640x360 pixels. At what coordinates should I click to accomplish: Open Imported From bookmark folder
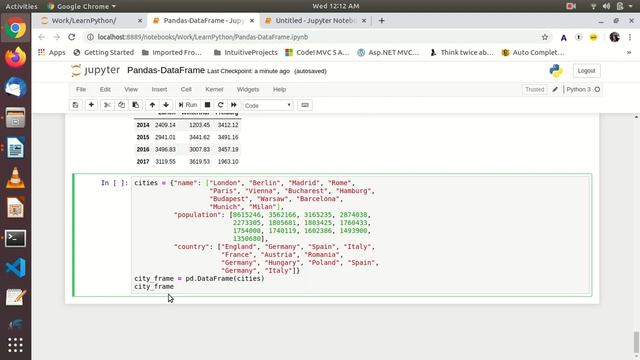(171, 52)
